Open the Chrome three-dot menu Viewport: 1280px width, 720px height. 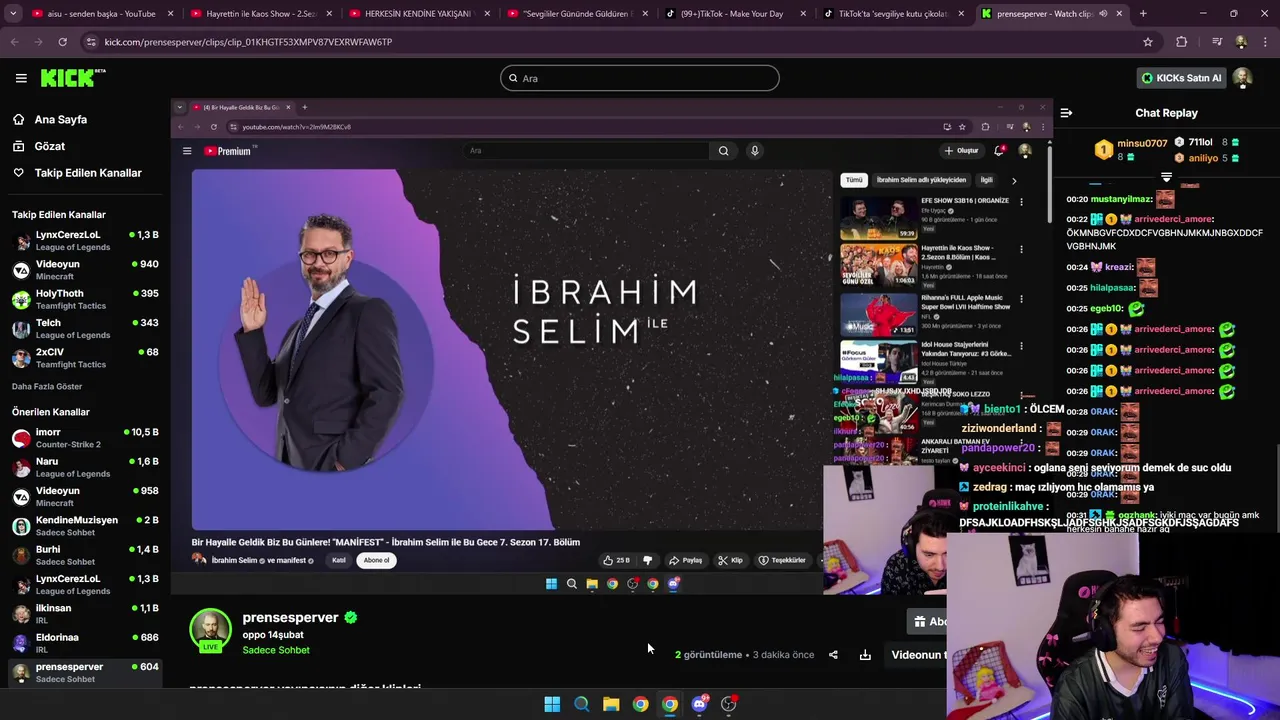[x=1265, y=42]
